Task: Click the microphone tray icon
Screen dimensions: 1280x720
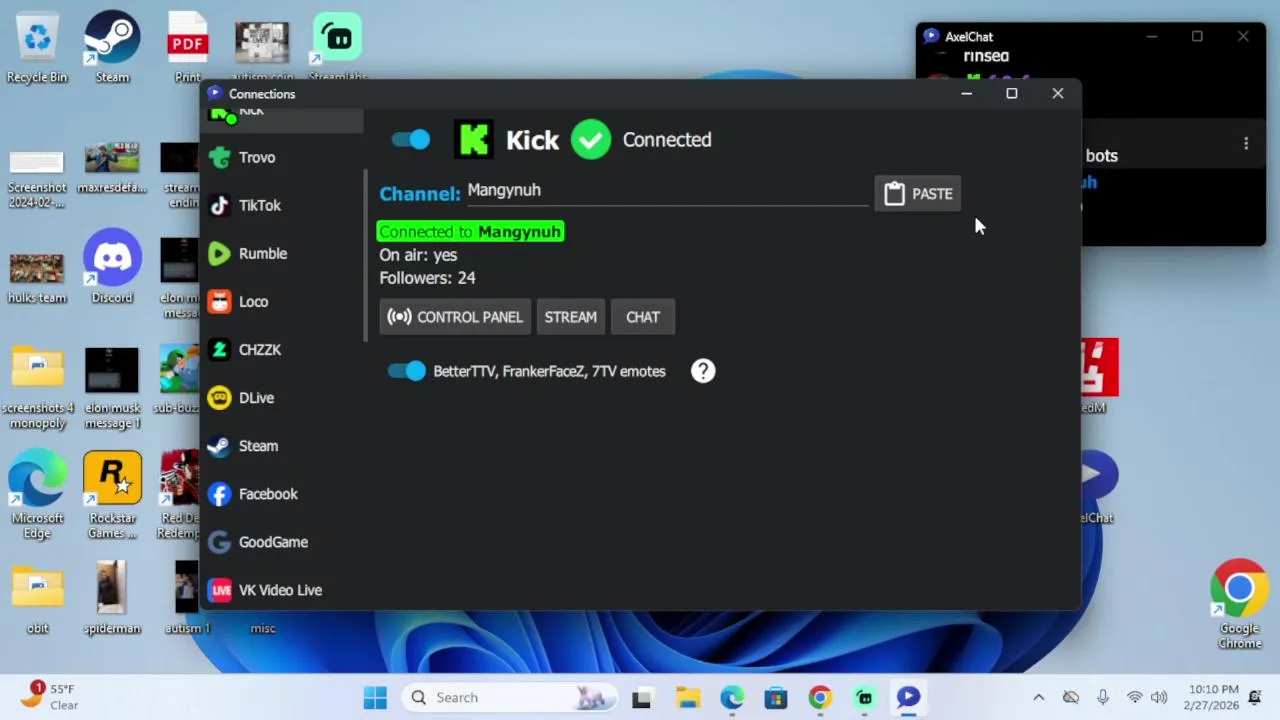Action: 1103,697
